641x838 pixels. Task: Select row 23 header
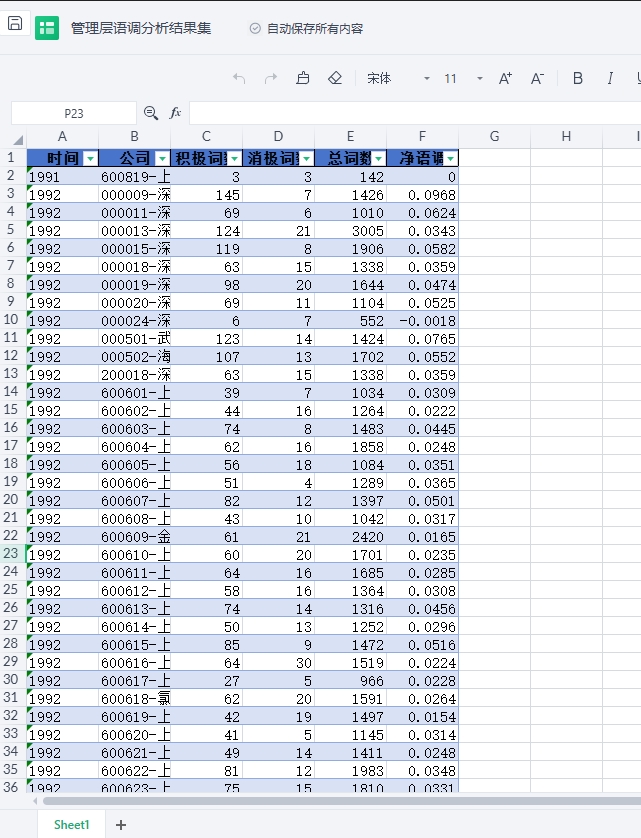coord(12,554)
